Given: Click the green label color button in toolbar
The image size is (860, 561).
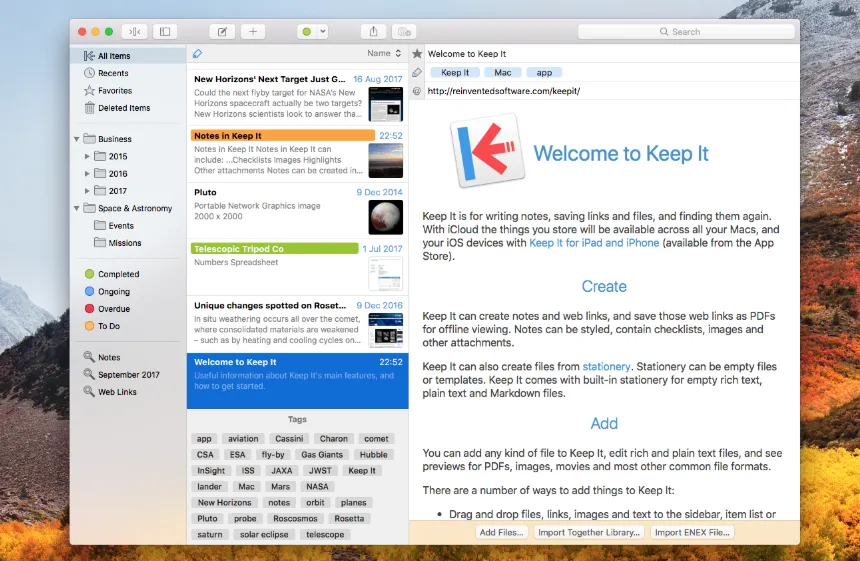Looking at the screenshot, I should coord(307,32).
